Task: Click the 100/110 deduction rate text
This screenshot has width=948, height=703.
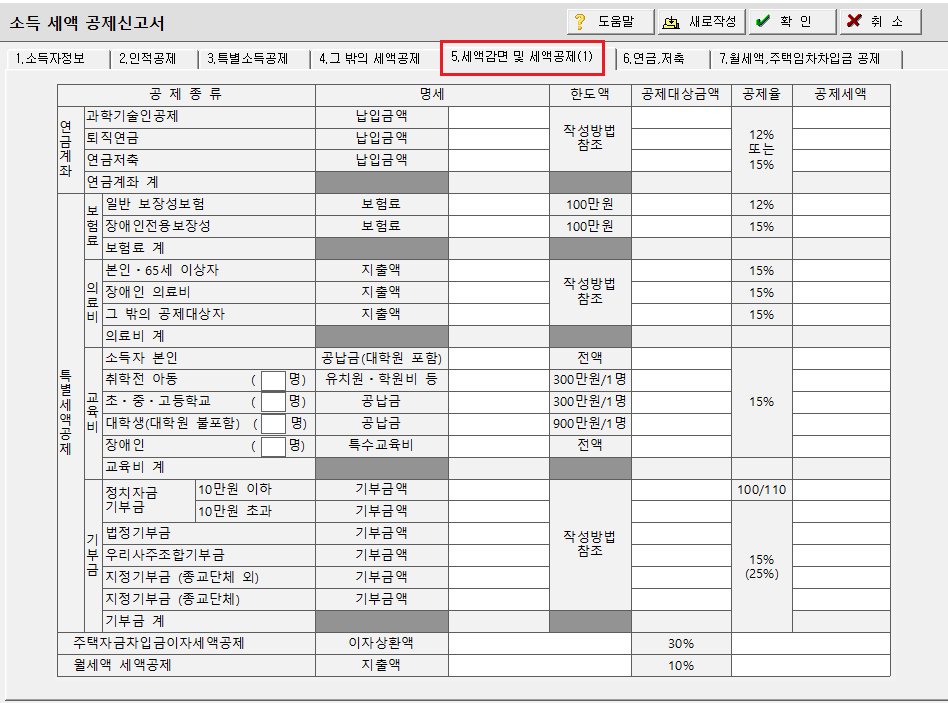Action: pyautogui.click(x=762, y=490)
